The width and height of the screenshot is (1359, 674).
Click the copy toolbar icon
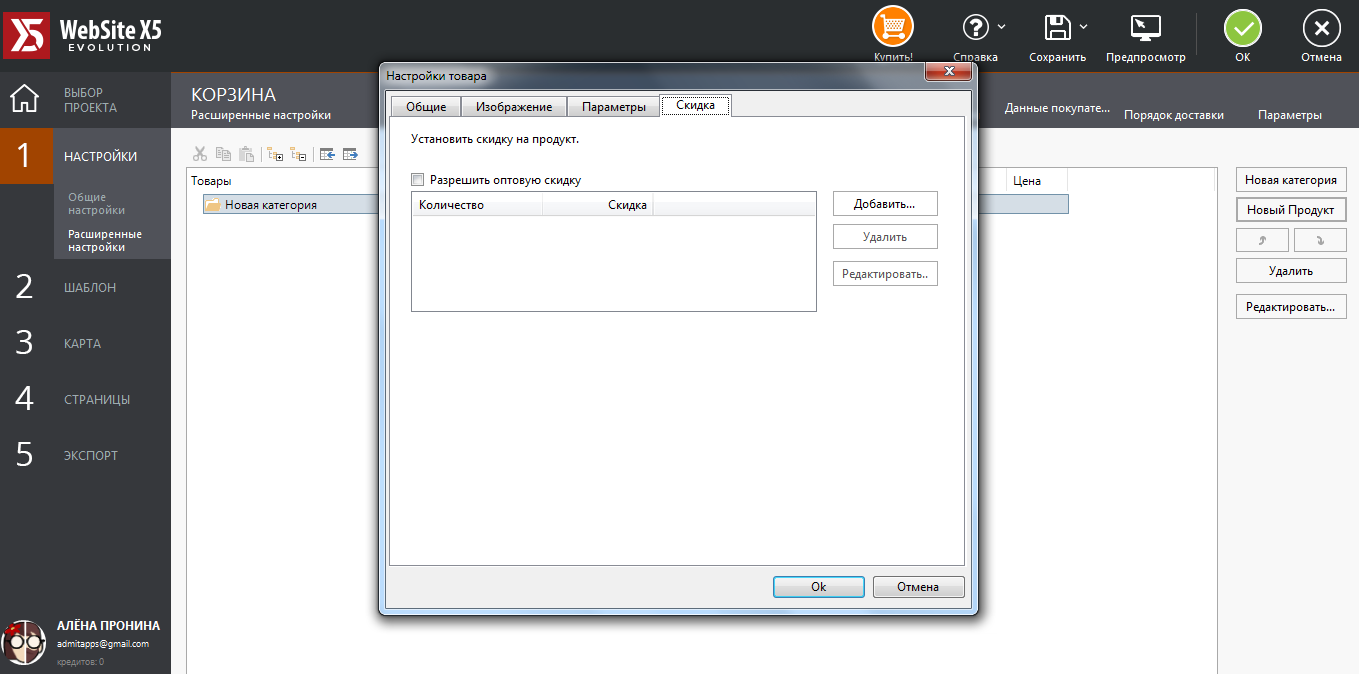point(223,154)
